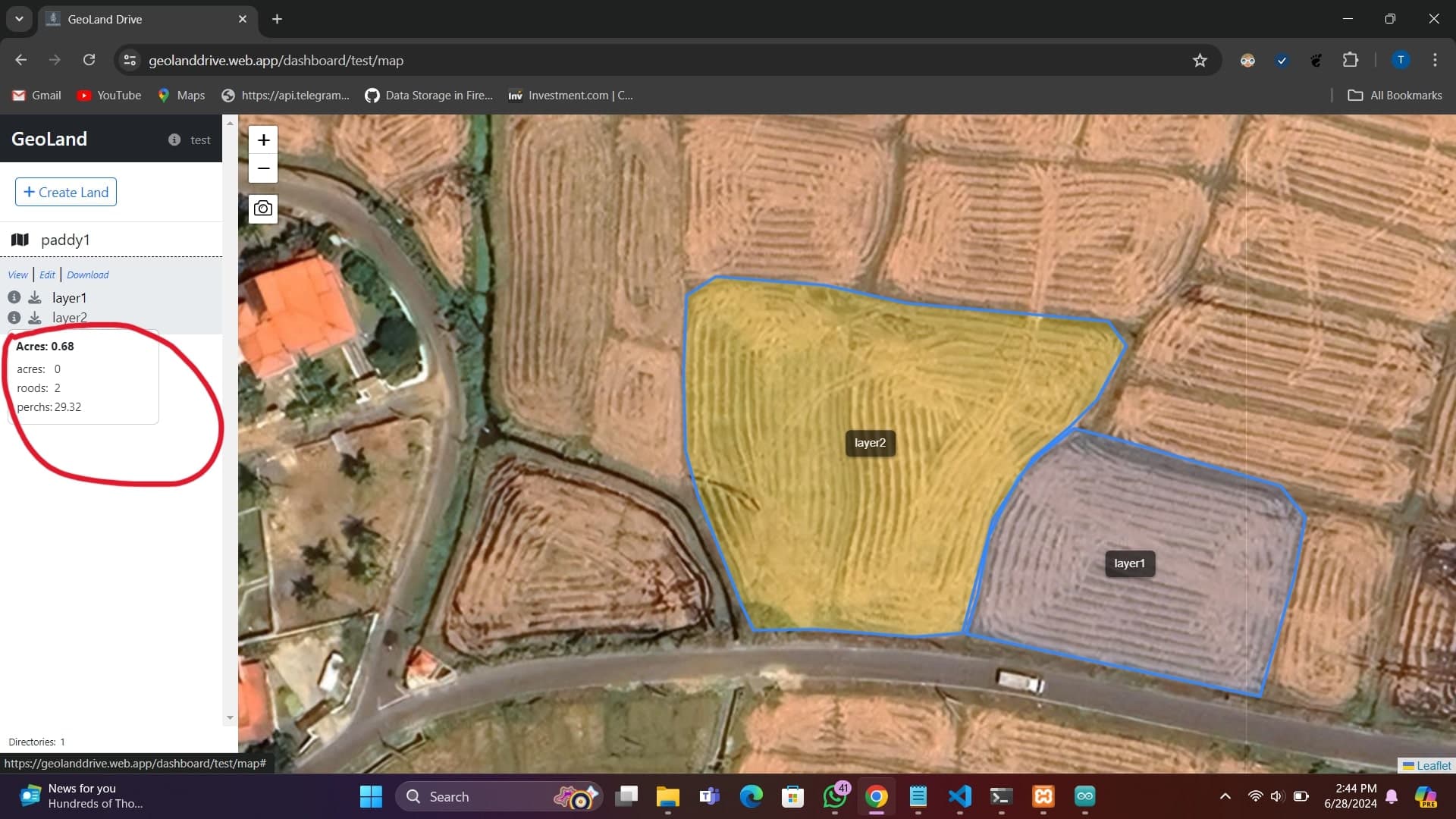Click the map zoom out minus button
The height and width of the screenshot is (819, 1456).
pos(263,168)
